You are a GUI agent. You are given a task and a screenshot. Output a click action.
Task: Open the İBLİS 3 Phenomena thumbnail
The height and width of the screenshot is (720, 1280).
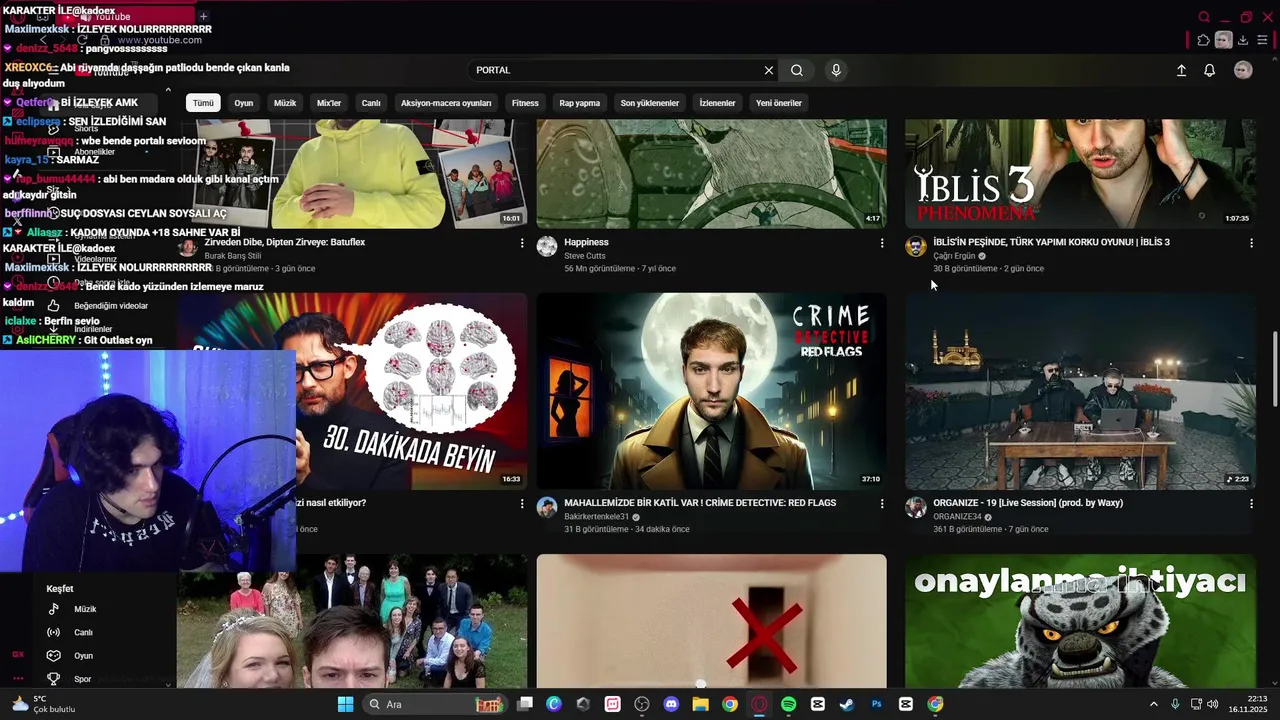click(1080, 174)
